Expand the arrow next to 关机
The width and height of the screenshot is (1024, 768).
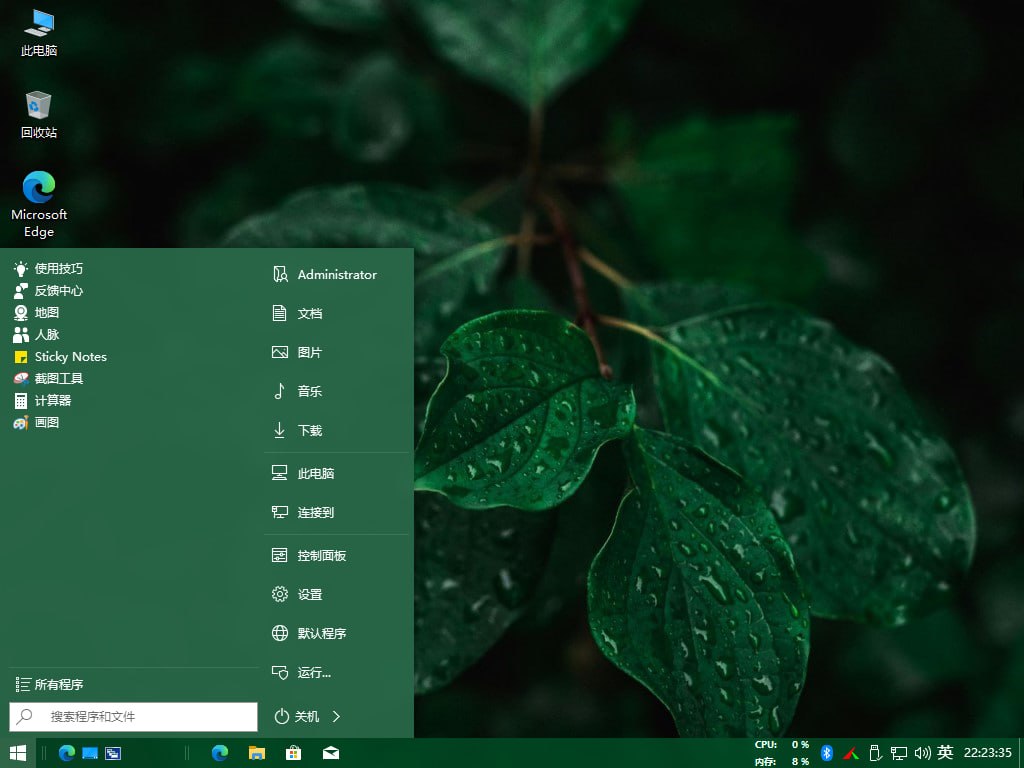[x=336, y=716]
